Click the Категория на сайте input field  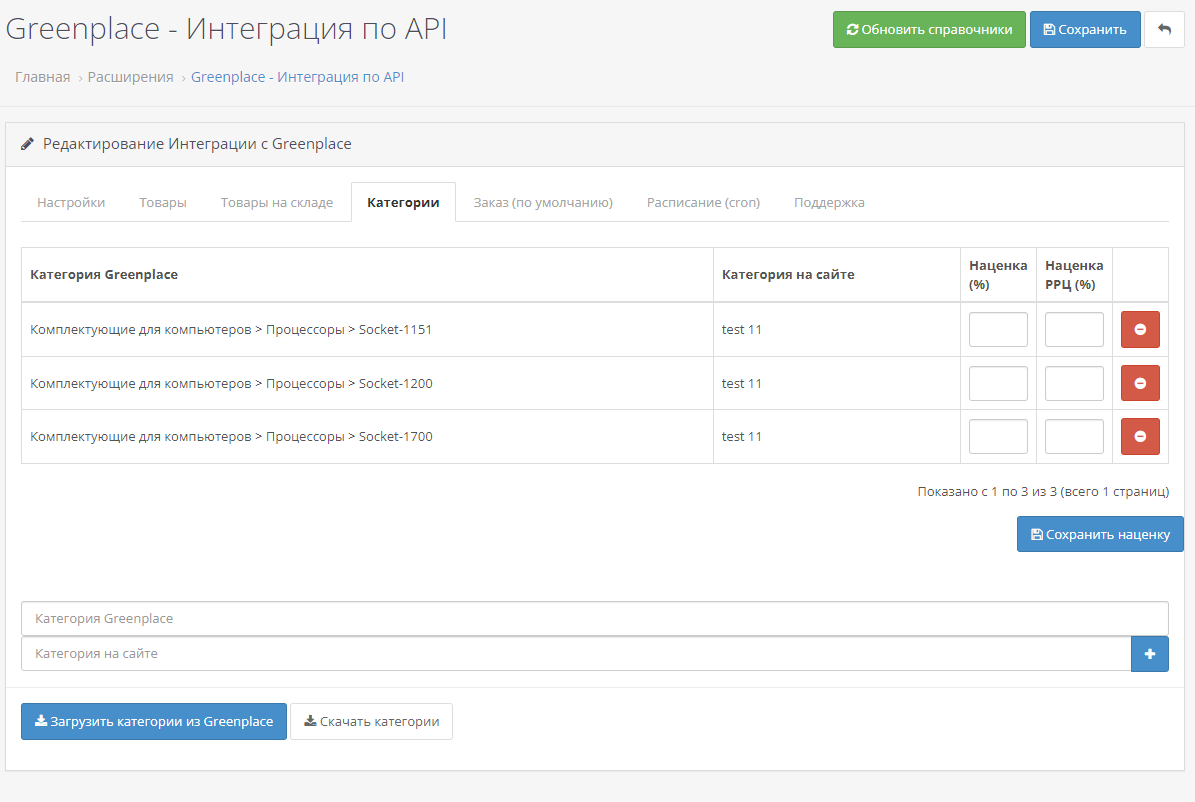[x=576, y=653]
